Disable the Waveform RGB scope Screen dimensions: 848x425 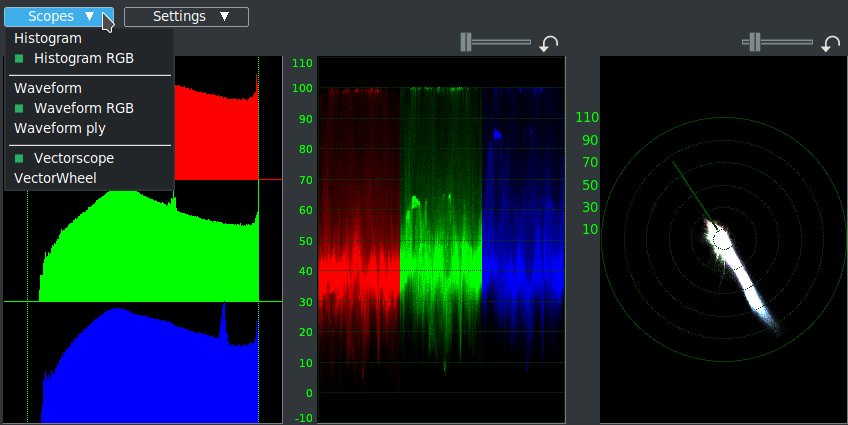point(83,108)
